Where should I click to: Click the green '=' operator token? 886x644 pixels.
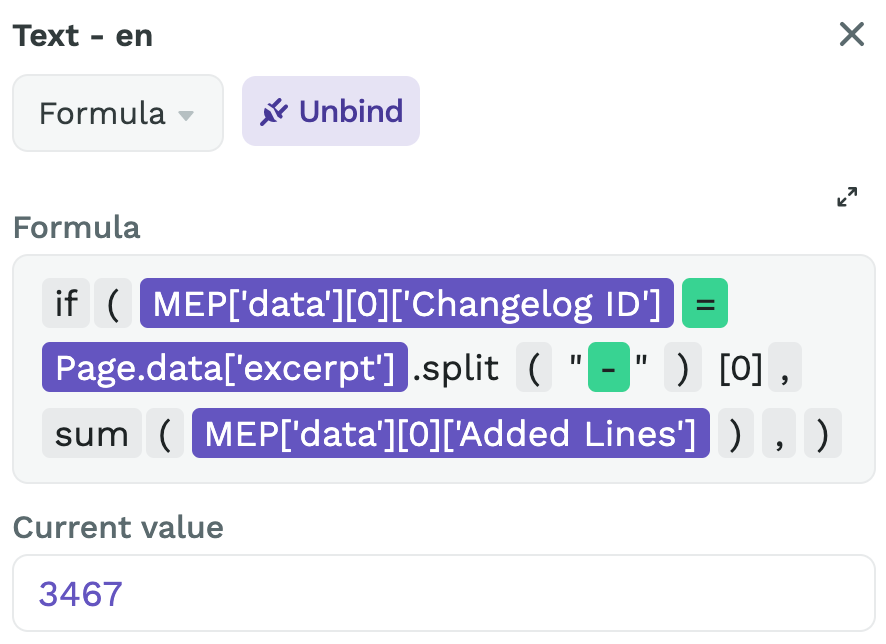705,303
